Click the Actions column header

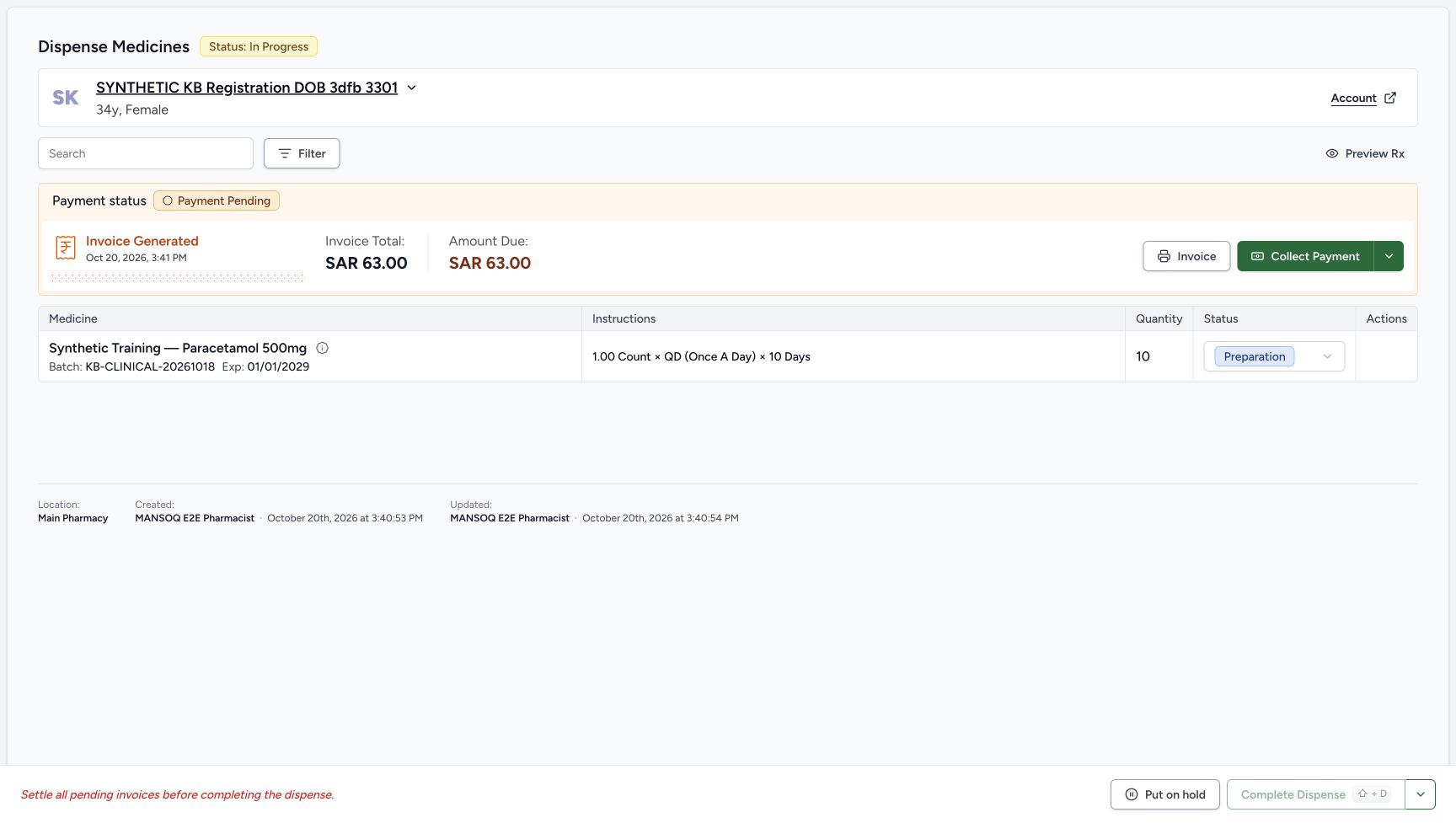(x=1386, y=318)
